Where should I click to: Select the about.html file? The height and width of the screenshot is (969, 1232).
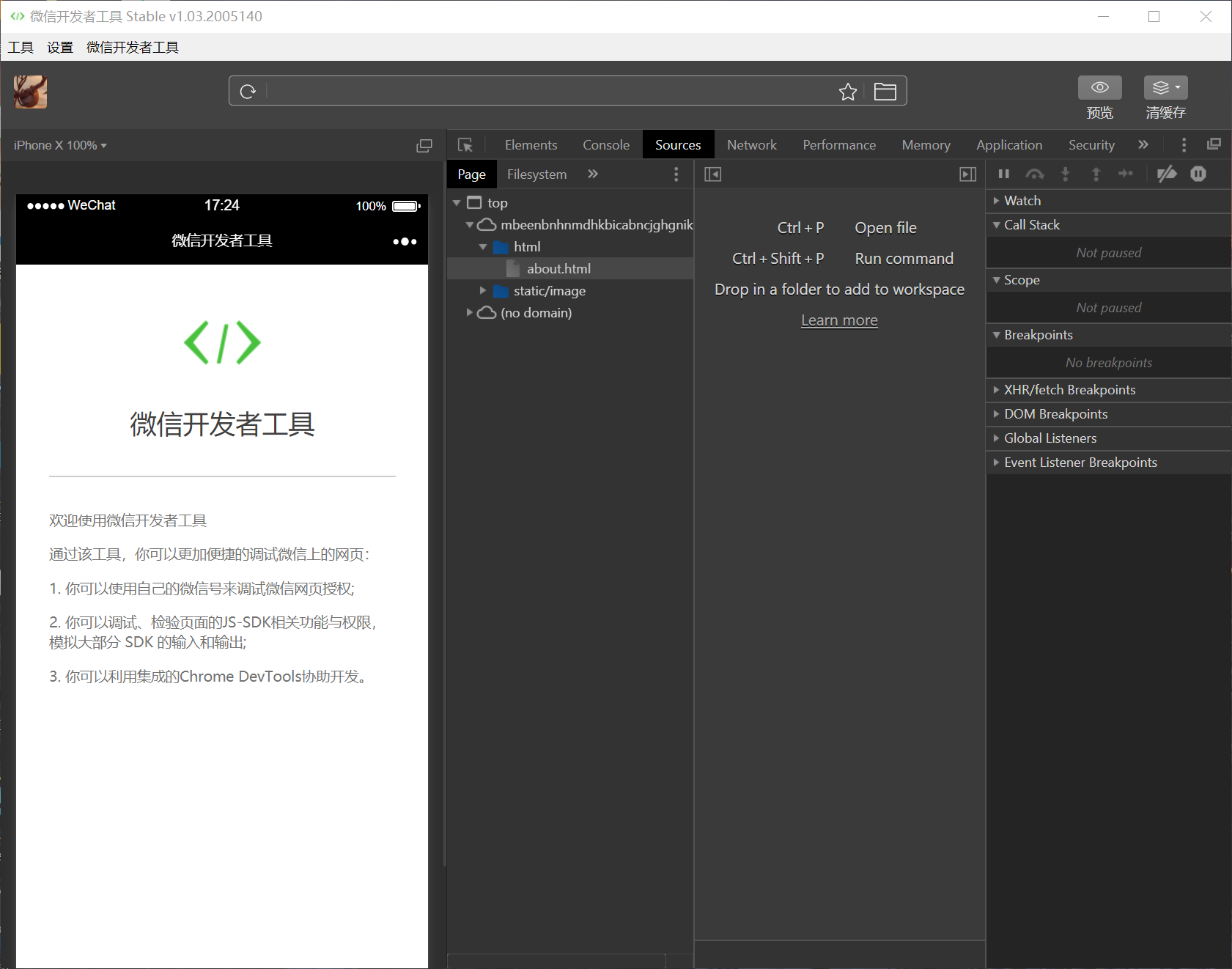(558, 269)
